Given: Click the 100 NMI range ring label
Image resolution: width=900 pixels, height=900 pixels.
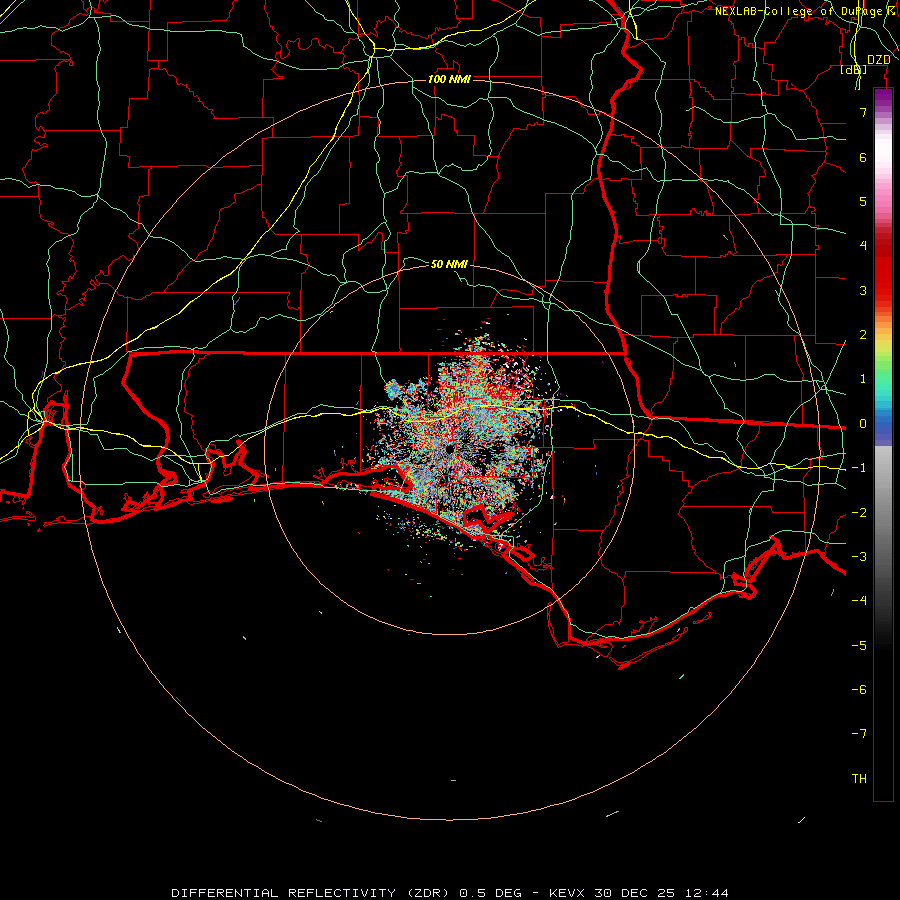Looking at the screenshot, I should click(449, 79).
